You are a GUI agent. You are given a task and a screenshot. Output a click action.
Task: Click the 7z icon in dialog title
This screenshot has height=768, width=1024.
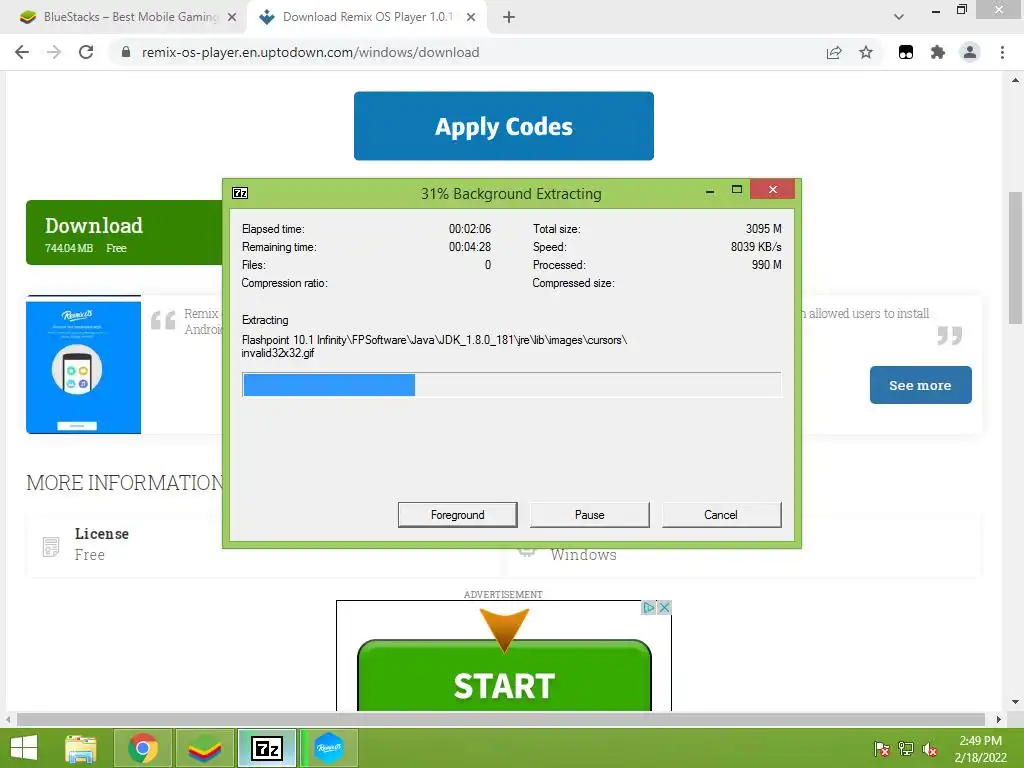[240, 193]
